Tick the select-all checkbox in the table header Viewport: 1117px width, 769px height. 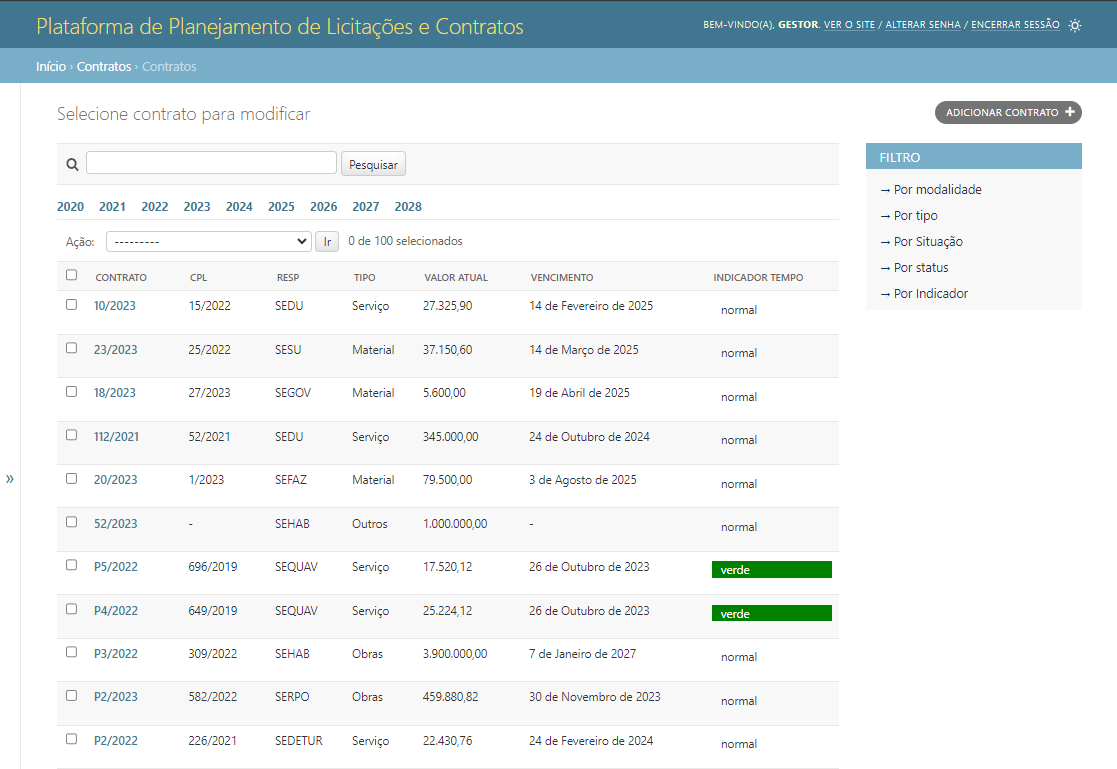click(x=71, y=275)
